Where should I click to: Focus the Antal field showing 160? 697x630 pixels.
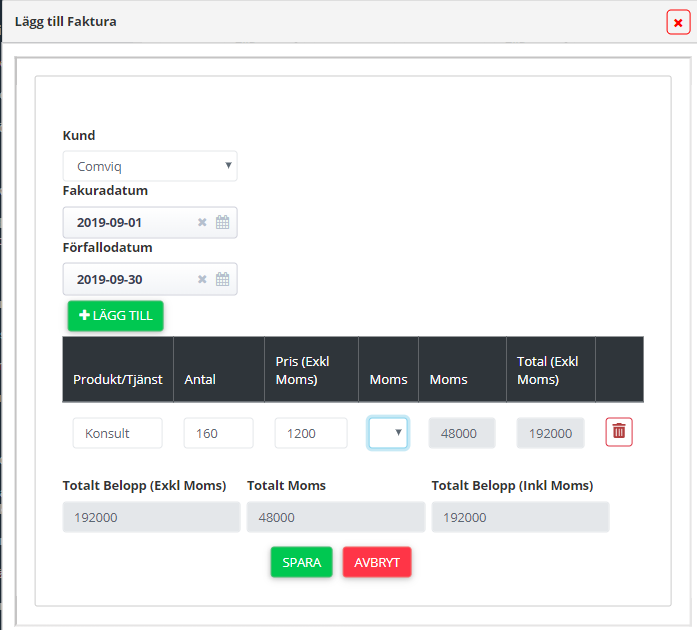coord(218,433)
